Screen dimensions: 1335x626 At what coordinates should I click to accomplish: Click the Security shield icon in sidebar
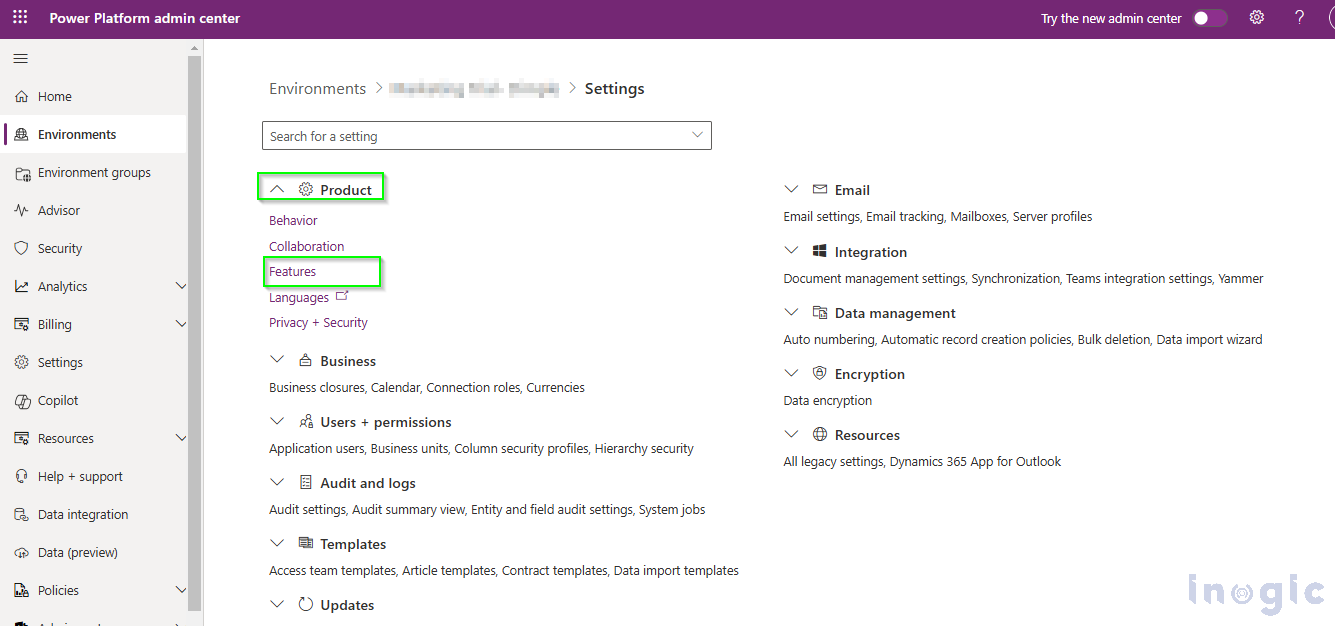point(21,249)
